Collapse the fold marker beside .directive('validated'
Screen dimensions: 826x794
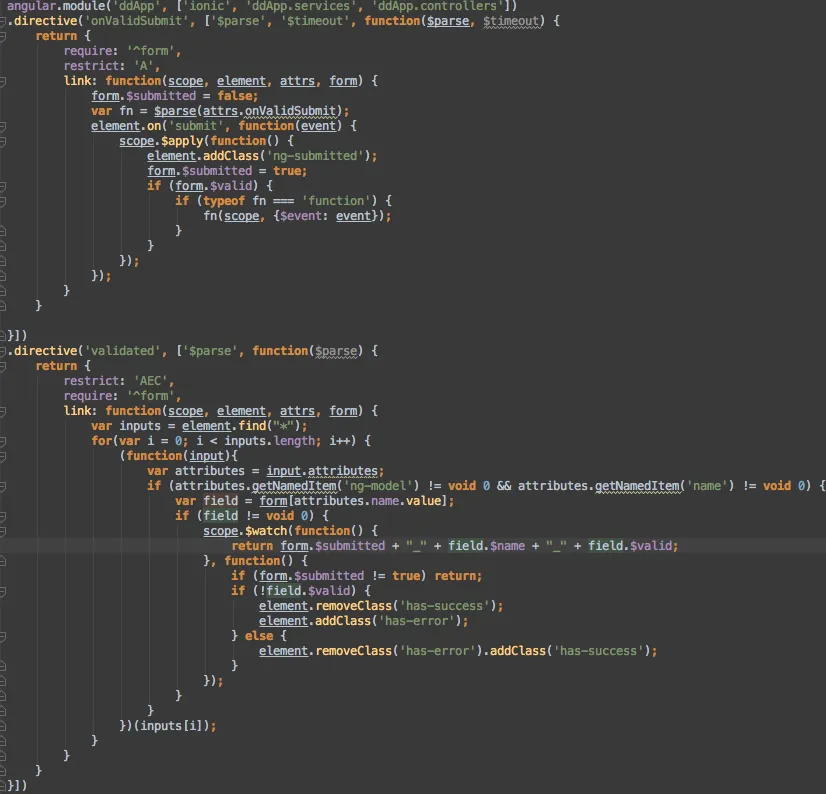pos(3,351)
